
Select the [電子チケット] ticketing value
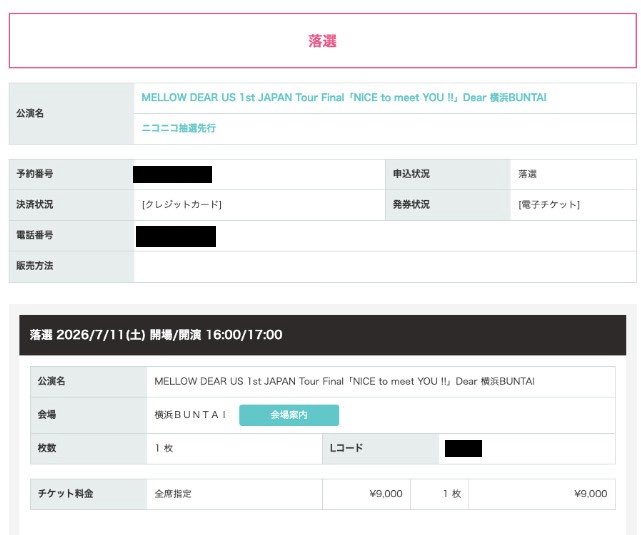tap(549, 204)
